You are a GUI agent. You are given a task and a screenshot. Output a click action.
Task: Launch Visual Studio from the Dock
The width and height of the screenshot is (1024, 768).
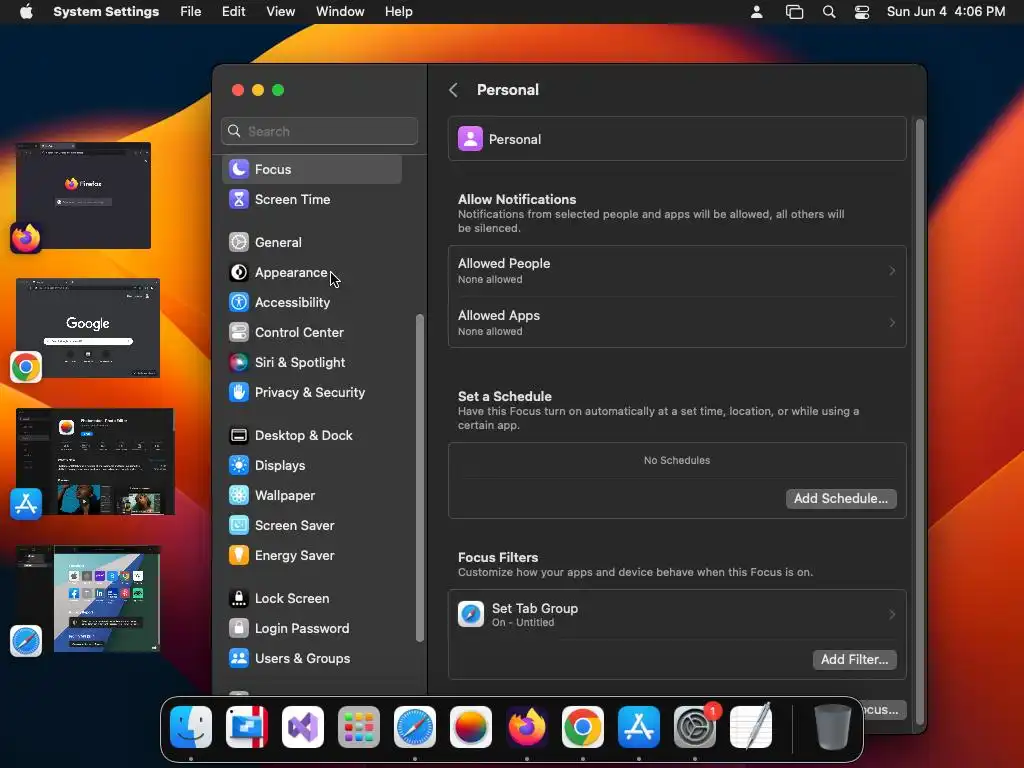tap(303, 727)
